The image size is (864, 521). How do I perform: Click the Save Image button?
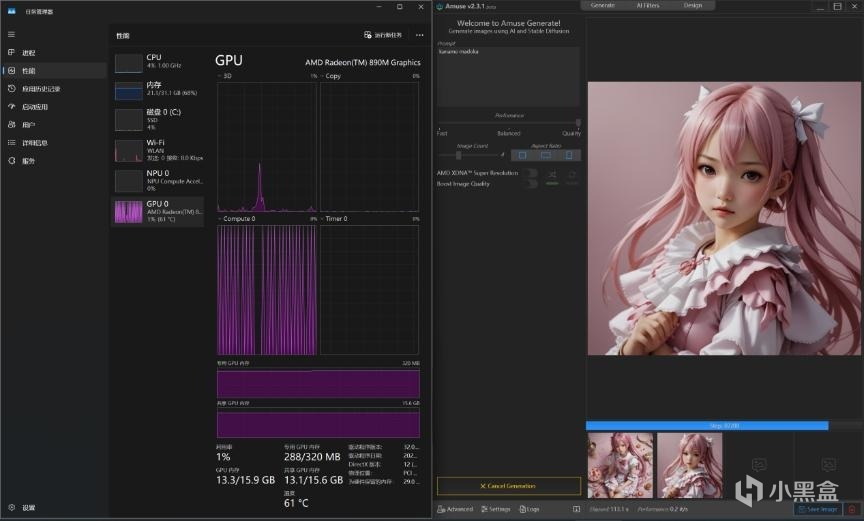pos(818,509)
